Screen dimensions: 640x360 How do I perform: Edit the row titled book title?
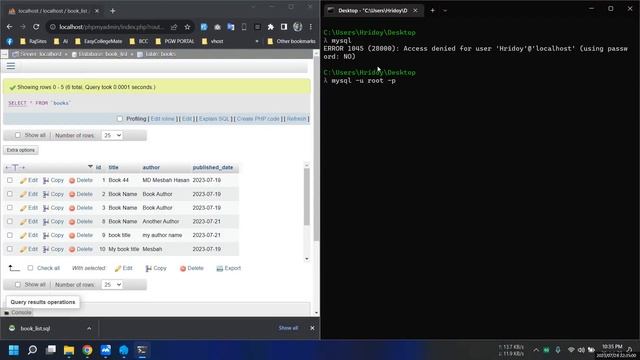[29, 236]
